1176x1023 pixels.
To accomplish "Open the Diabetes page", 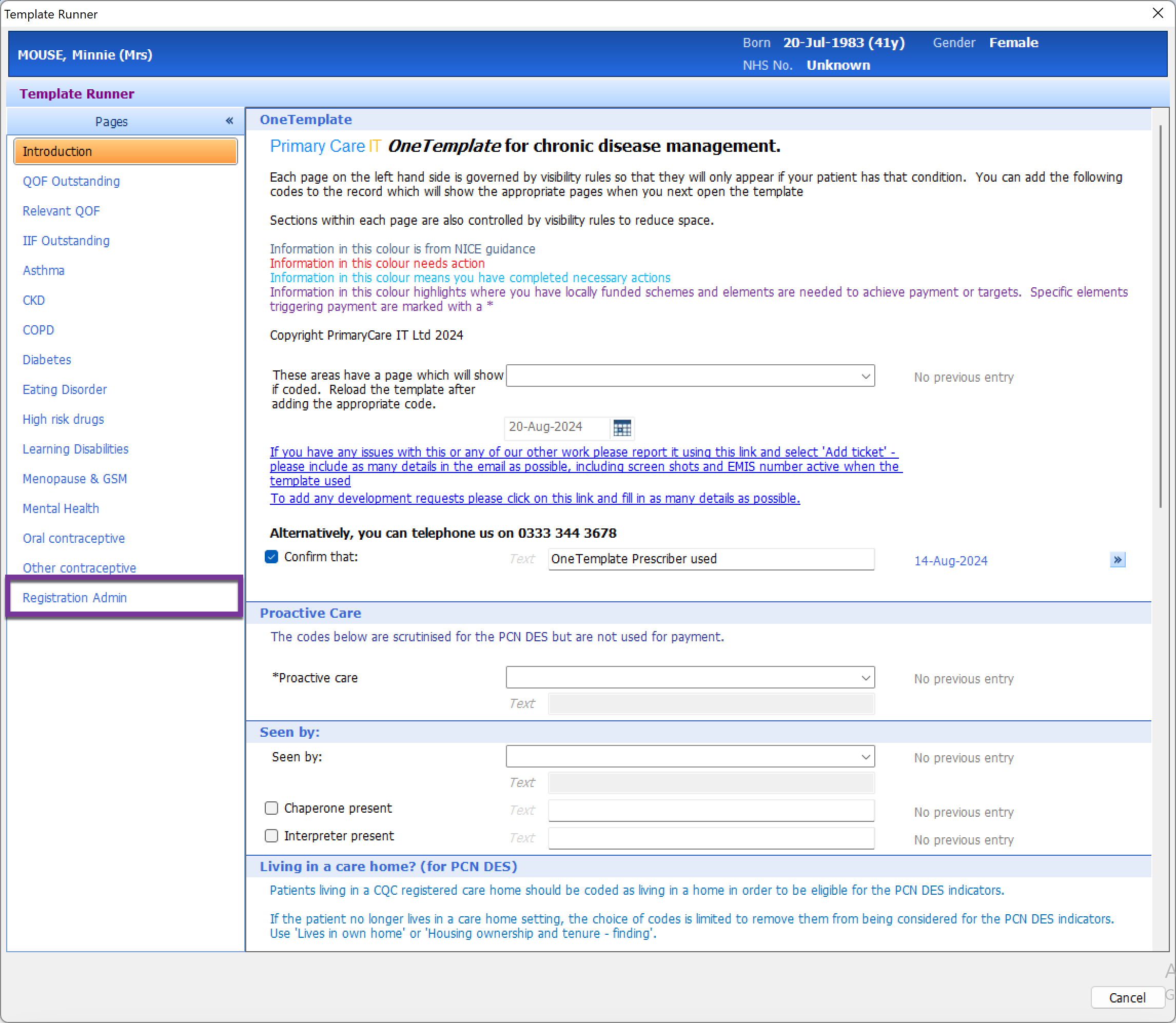I will (47, 360).
